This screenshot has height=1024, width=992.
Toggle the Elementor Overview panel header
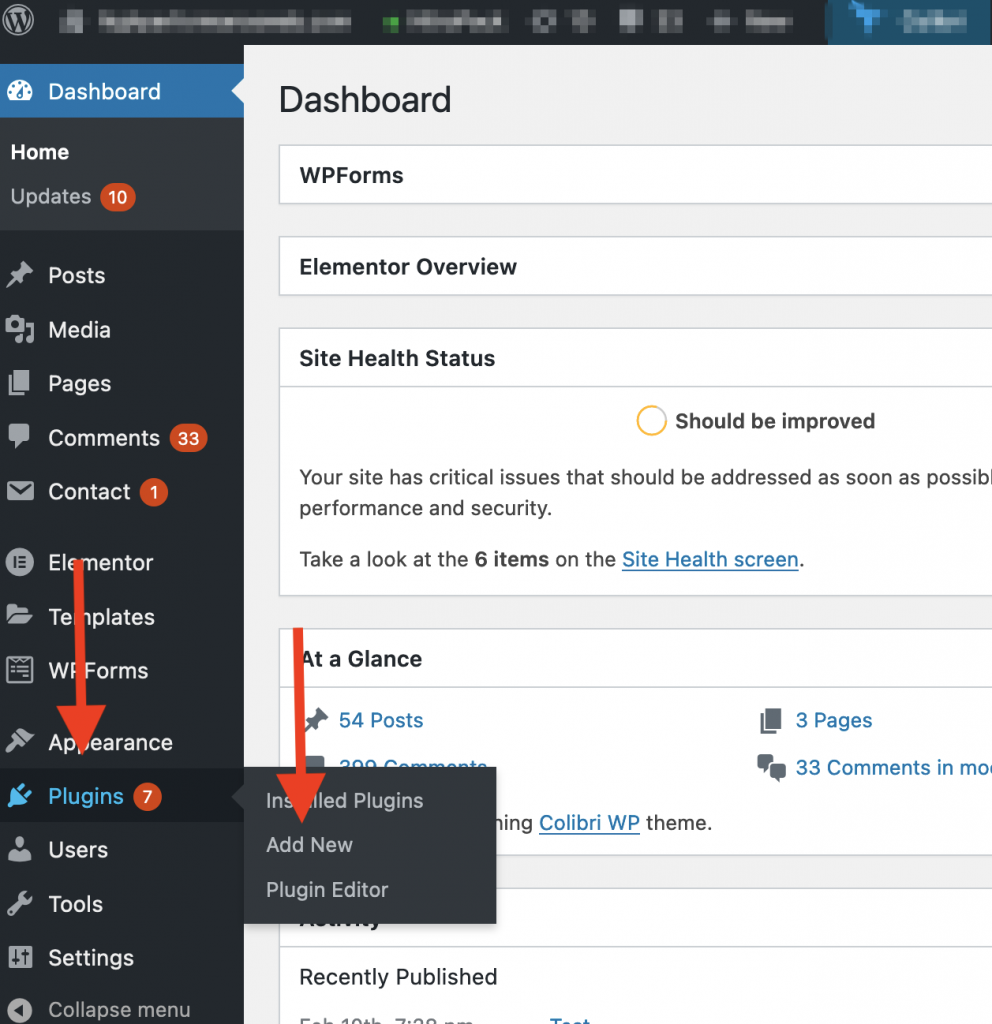click(x=635, y=266)
